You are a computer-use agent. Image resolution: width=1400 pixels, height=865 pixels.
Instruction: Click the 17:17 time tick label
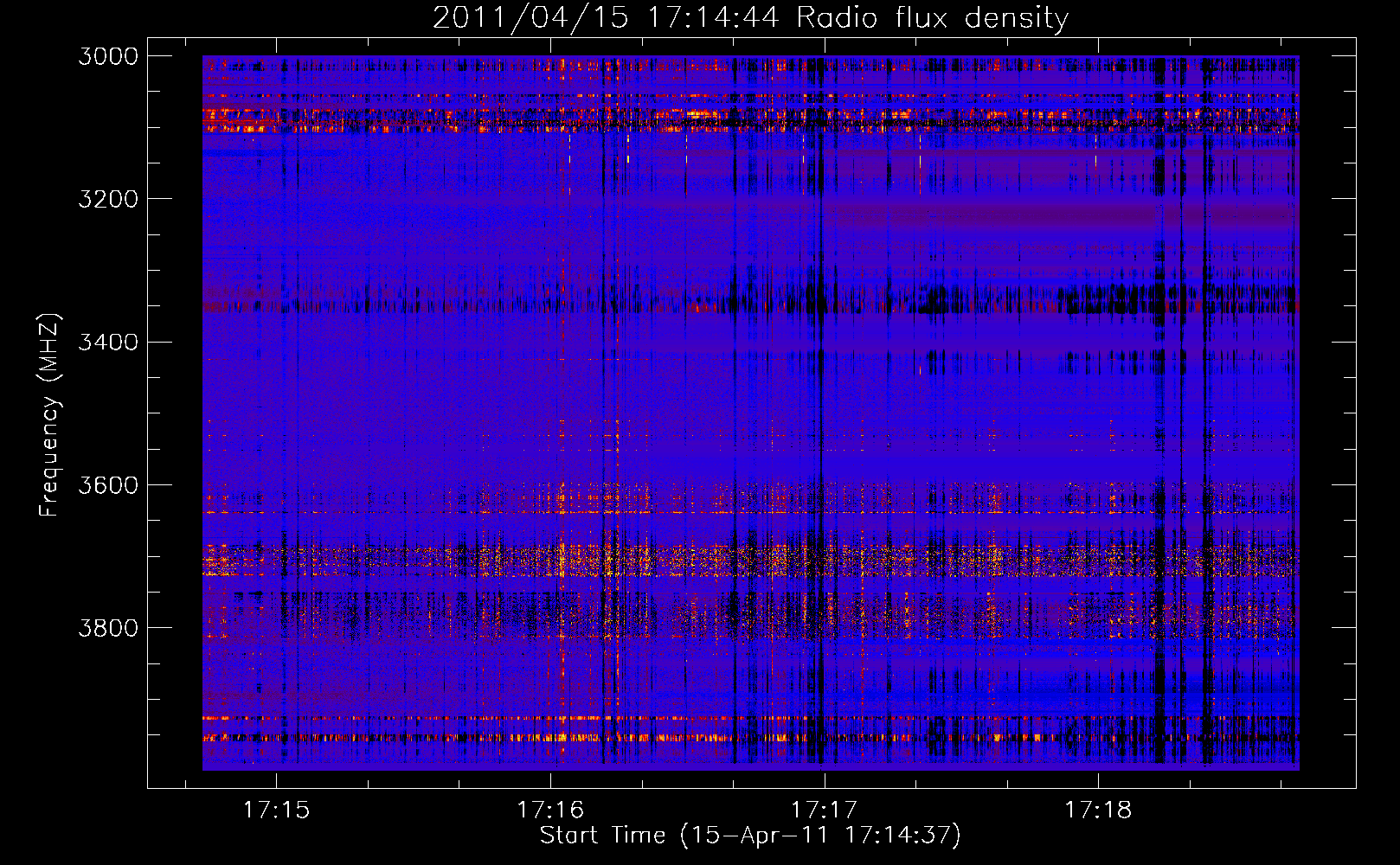[824, 810]
